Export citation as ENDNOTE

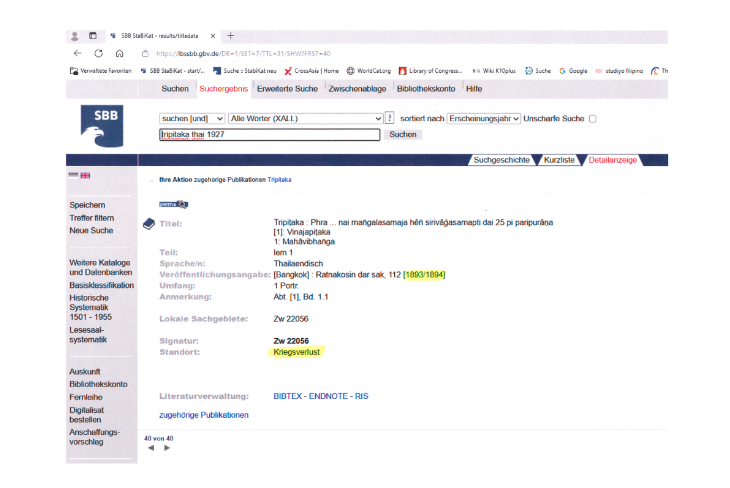(x=328, y=396)
